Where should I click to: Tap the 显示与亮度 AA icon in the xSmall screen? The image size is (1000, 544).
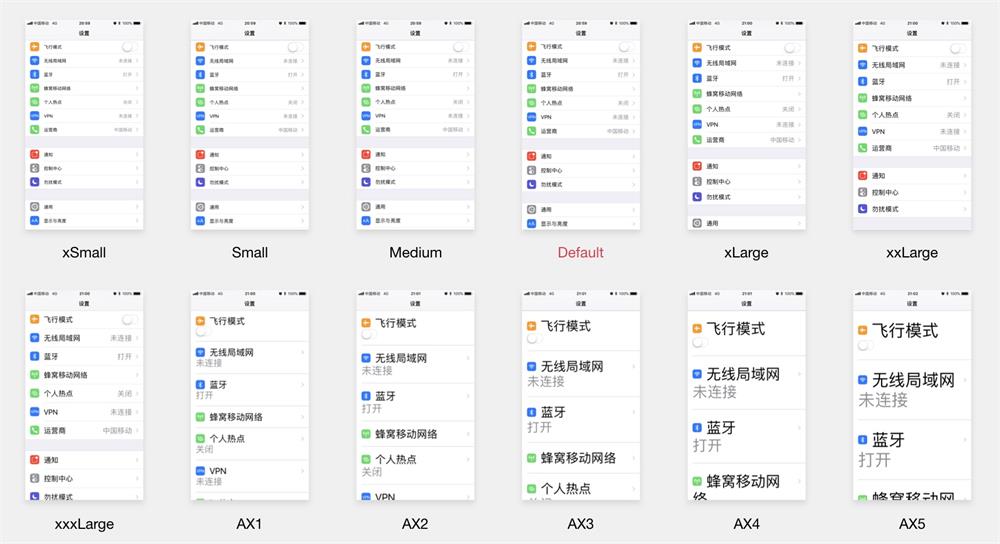(x=34, y=221)
